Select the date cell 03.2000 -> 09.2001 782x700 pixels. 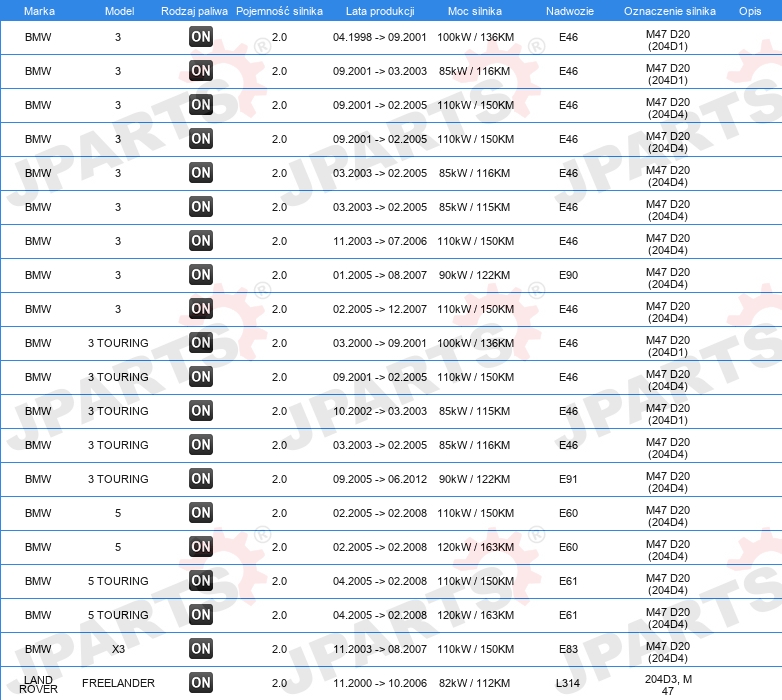pyautogui.click(x=380, y=343)
